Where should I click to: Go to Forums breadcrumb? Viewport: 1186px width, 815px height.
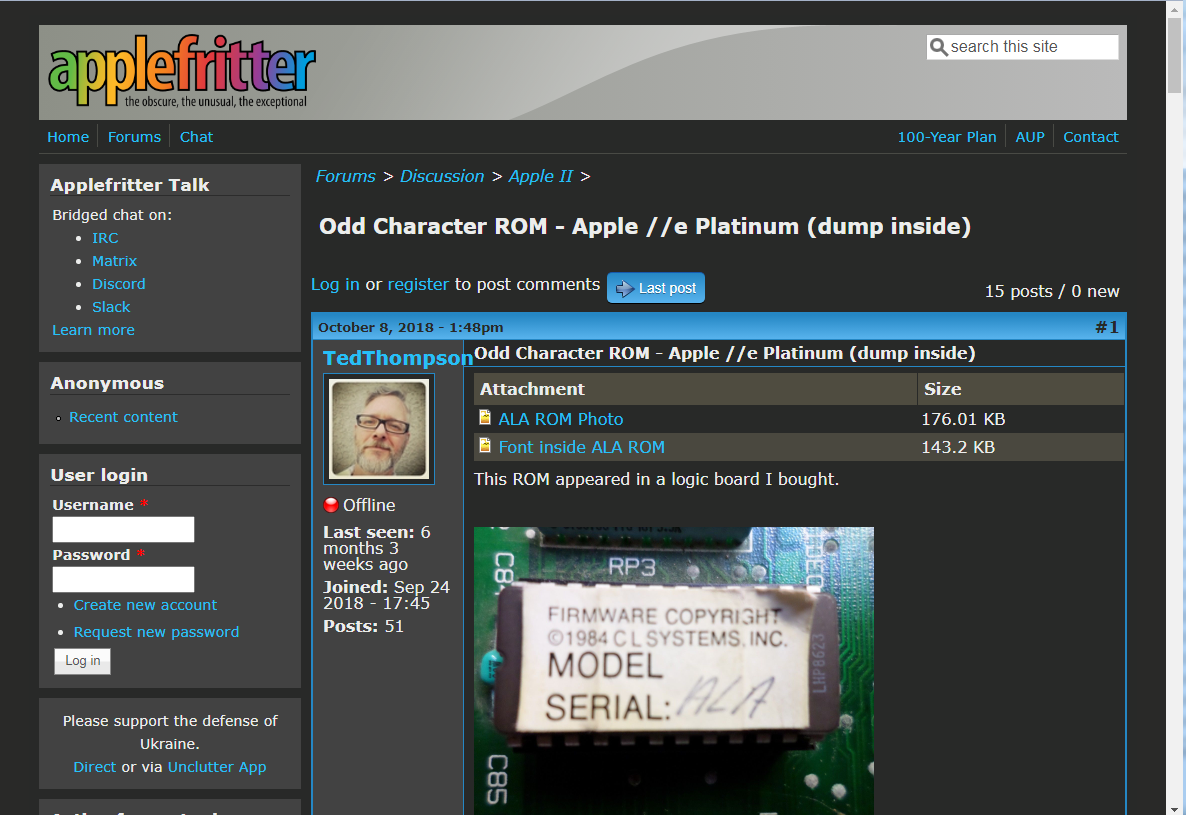(x=345, y=176)
